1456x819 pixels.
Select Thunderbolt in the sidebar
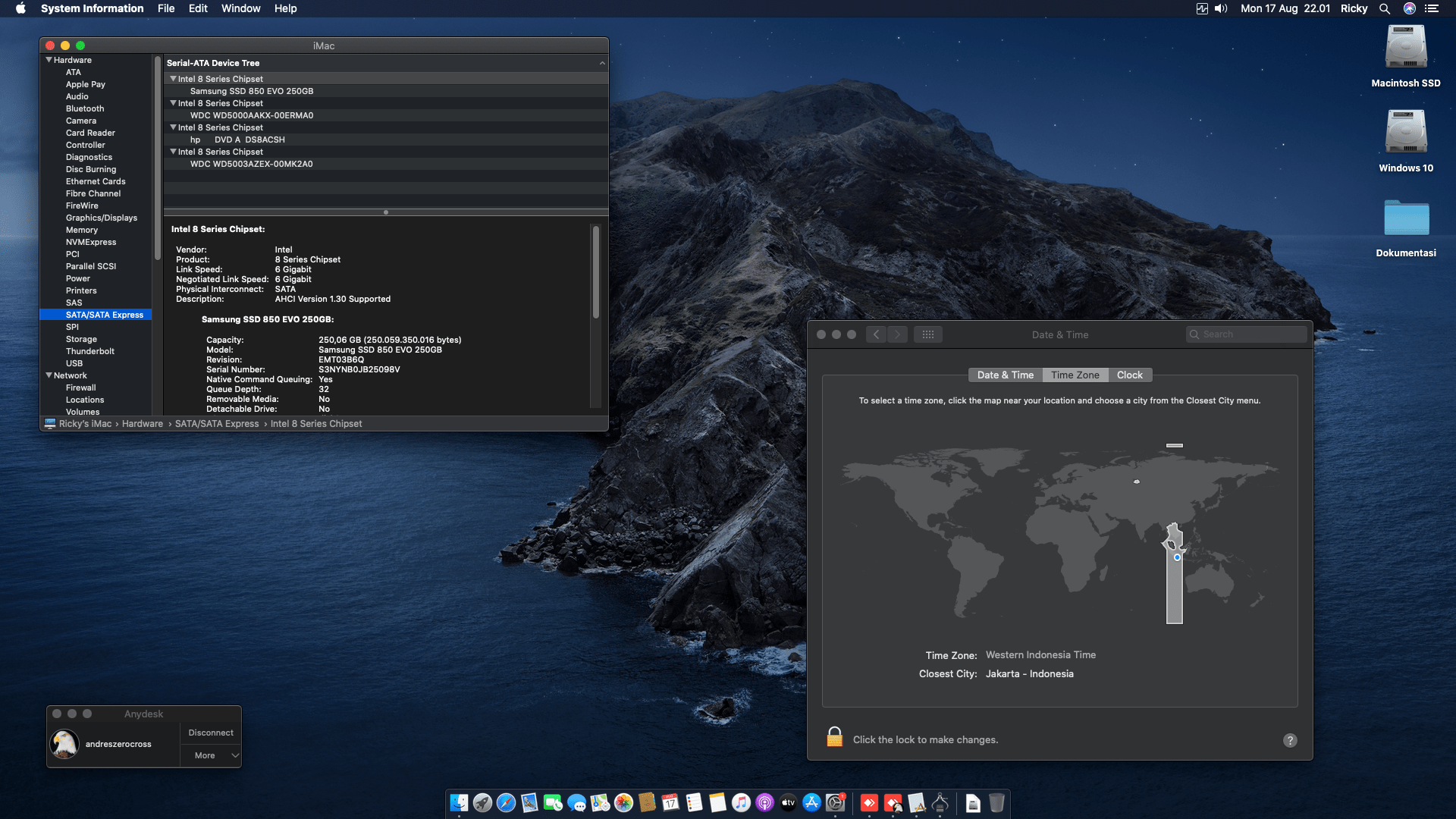[x=90, y=351]
